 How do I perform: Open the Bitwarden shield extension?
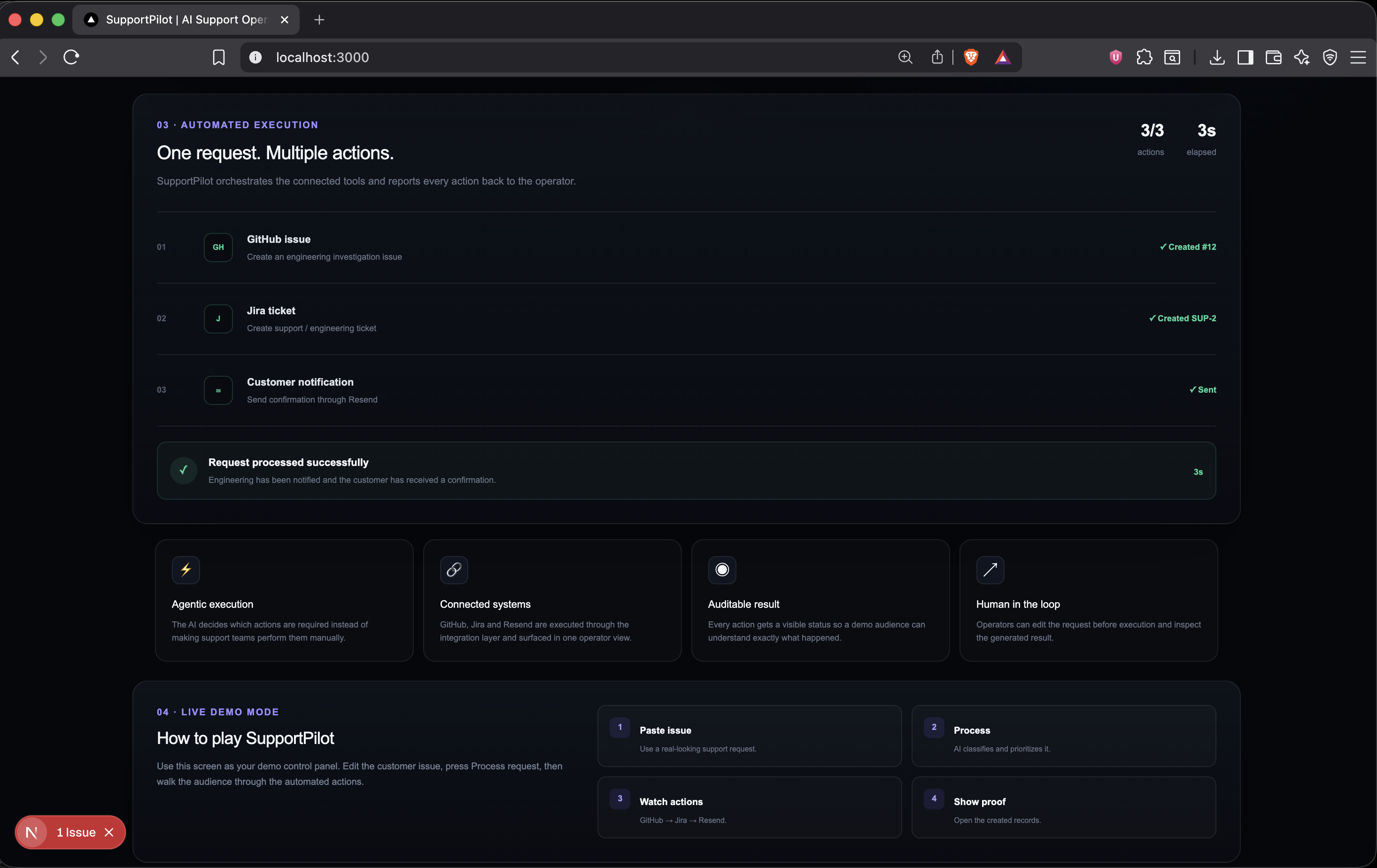[x=1115, y=57]
